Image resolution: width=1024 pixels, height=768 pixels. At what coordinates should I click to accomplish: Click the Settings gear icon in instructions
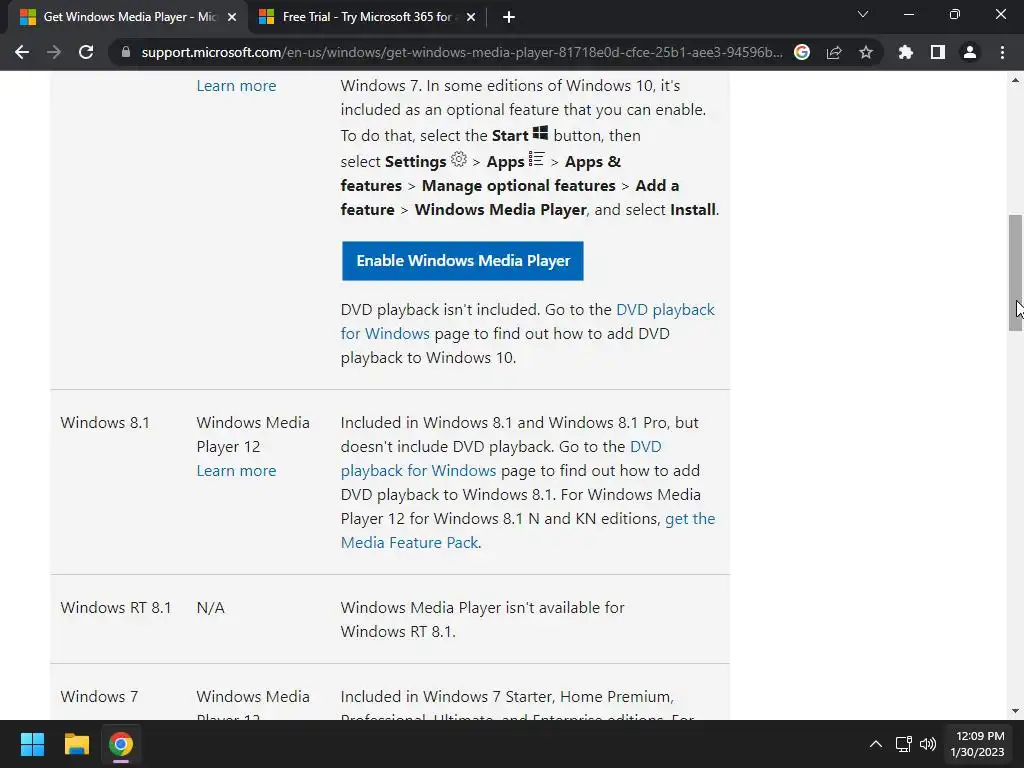pyautogui.click(x=459, y=159)
